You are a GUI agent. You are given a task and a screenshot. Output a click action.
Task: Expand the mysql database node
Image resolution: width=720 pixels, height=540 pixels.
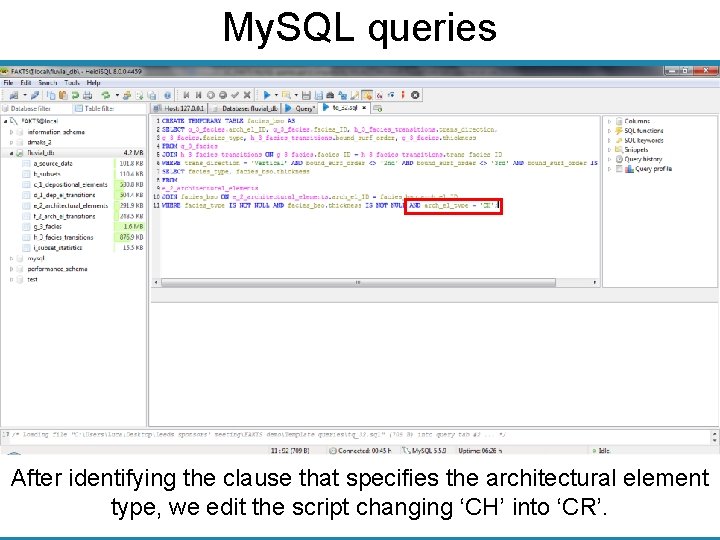click(x=11, y=259)
